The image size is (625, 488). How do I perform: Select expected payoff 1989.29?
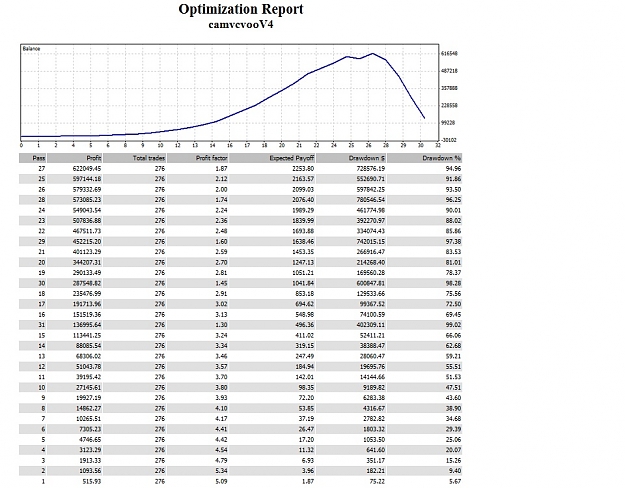click(x=303, y=211)
